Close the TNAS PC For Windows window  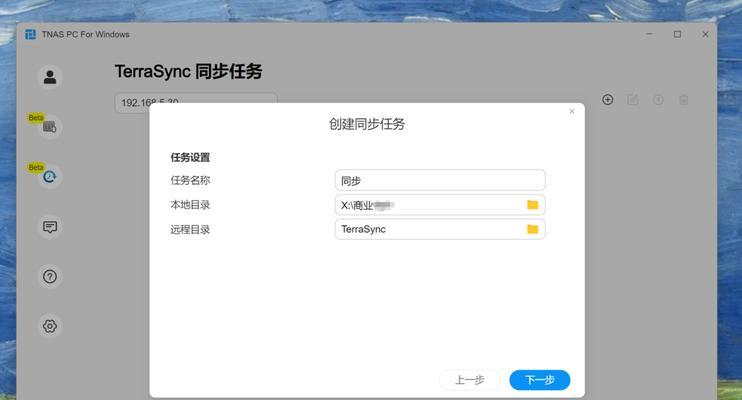point(705,34)
